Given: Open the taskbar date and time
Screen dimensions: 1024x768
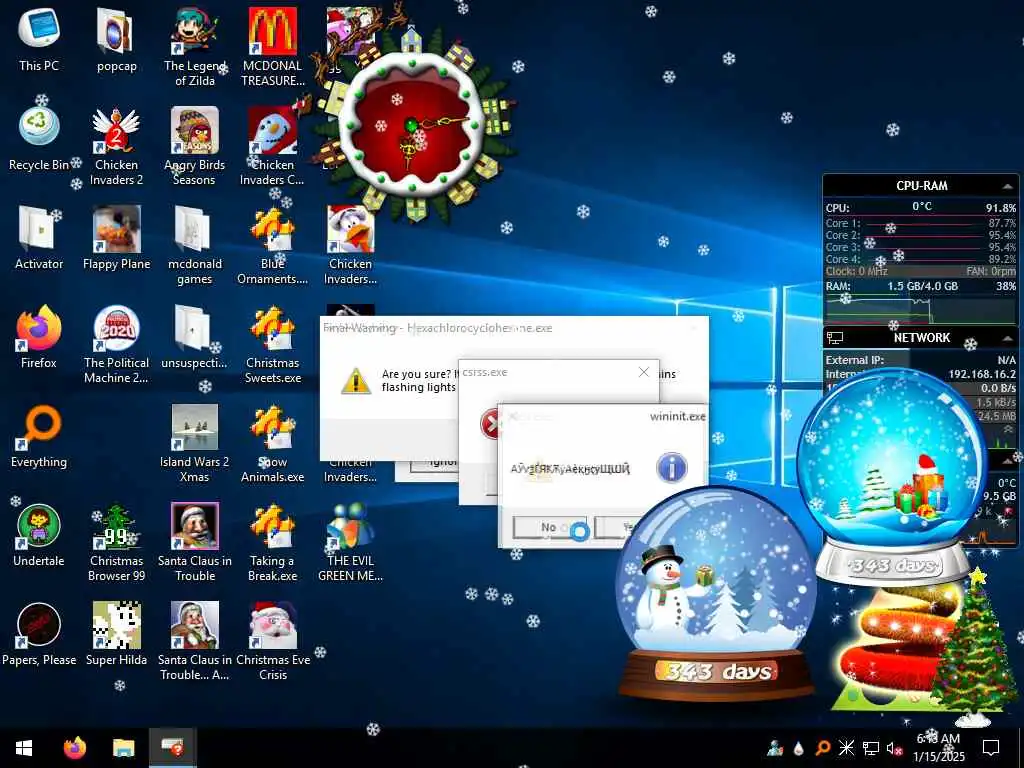Looking at the screenshot, I should coord(938,748).
